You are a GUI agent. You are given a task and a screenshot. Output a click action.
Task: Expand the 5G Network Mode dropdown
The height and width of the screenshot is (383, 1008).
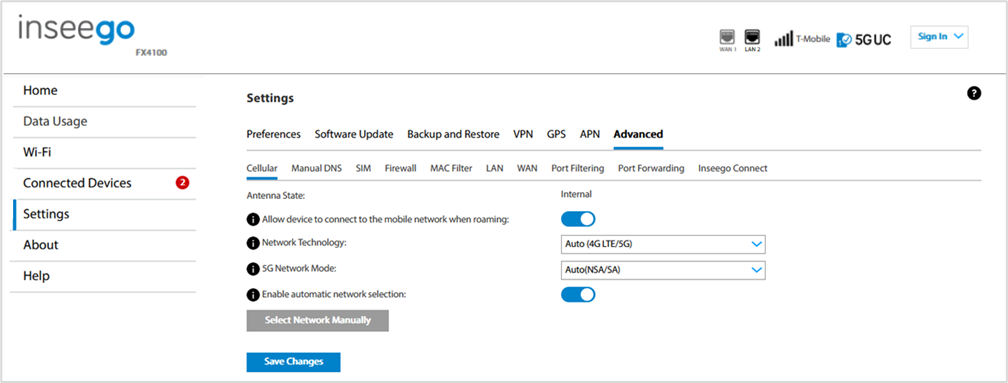tap(663, 270)
